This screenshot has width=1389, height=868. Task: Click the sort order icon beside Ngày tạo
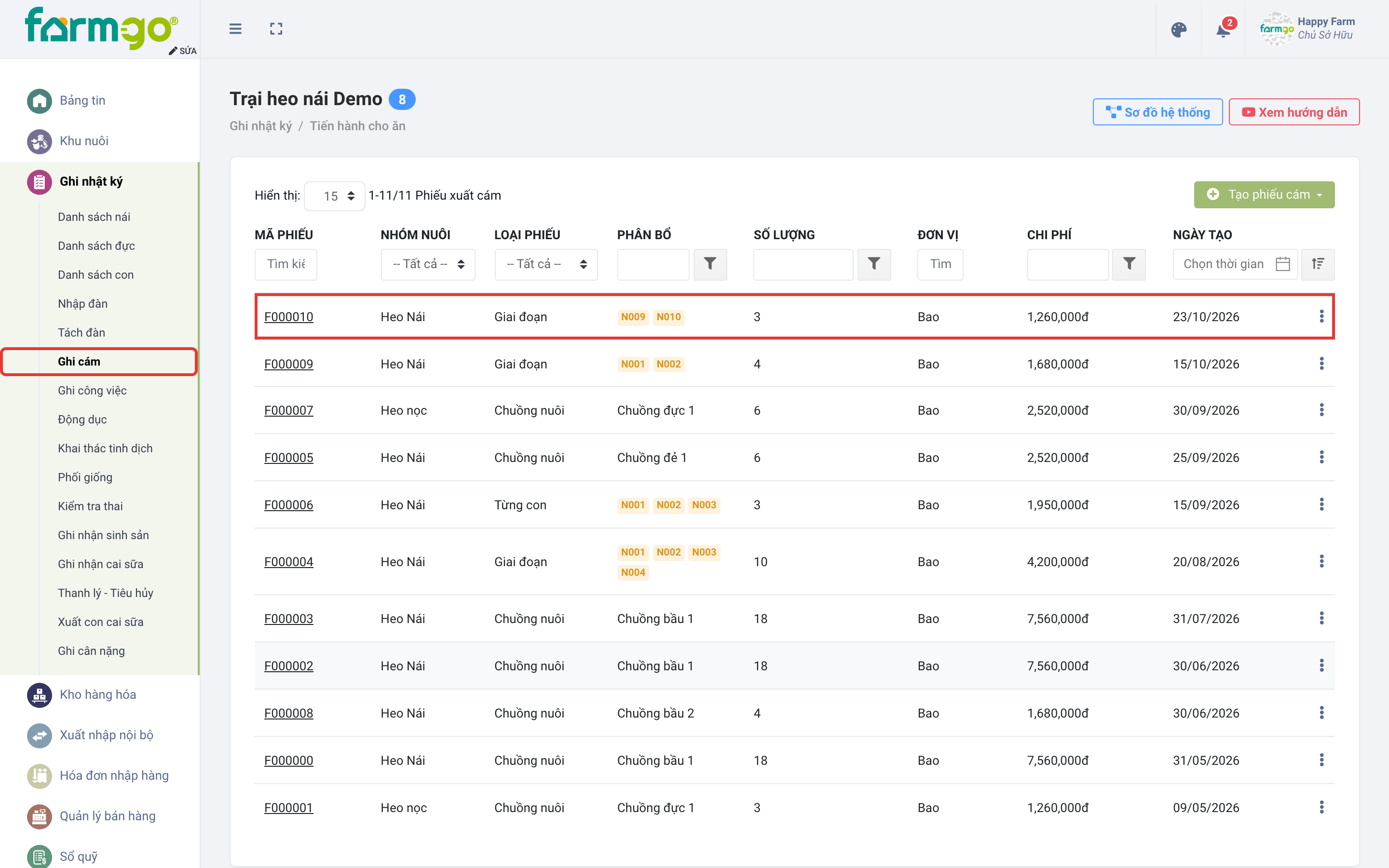1317,264
